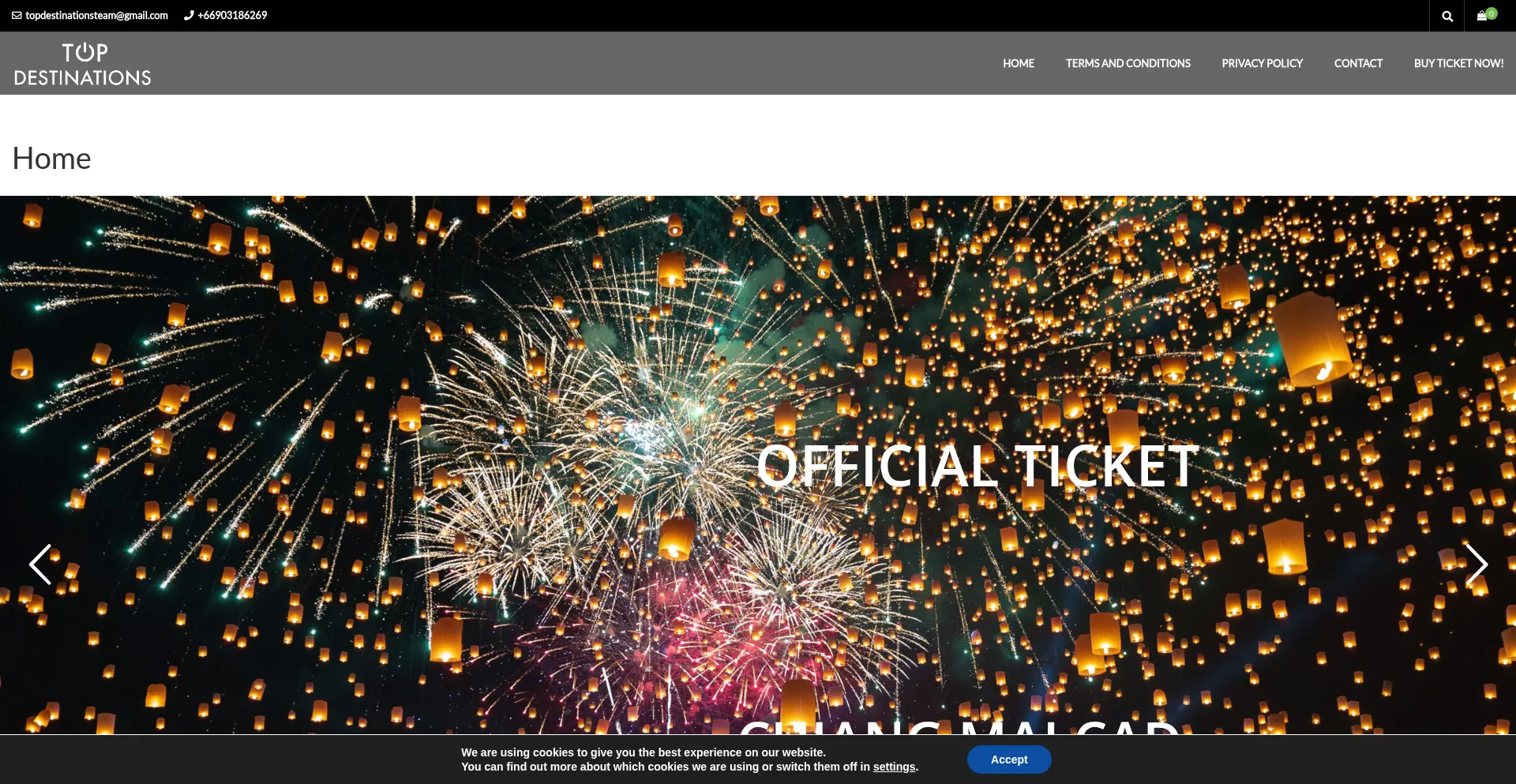Accept the cookie notice
This screenshot has height=784, width=1516.
point(1008,760)
